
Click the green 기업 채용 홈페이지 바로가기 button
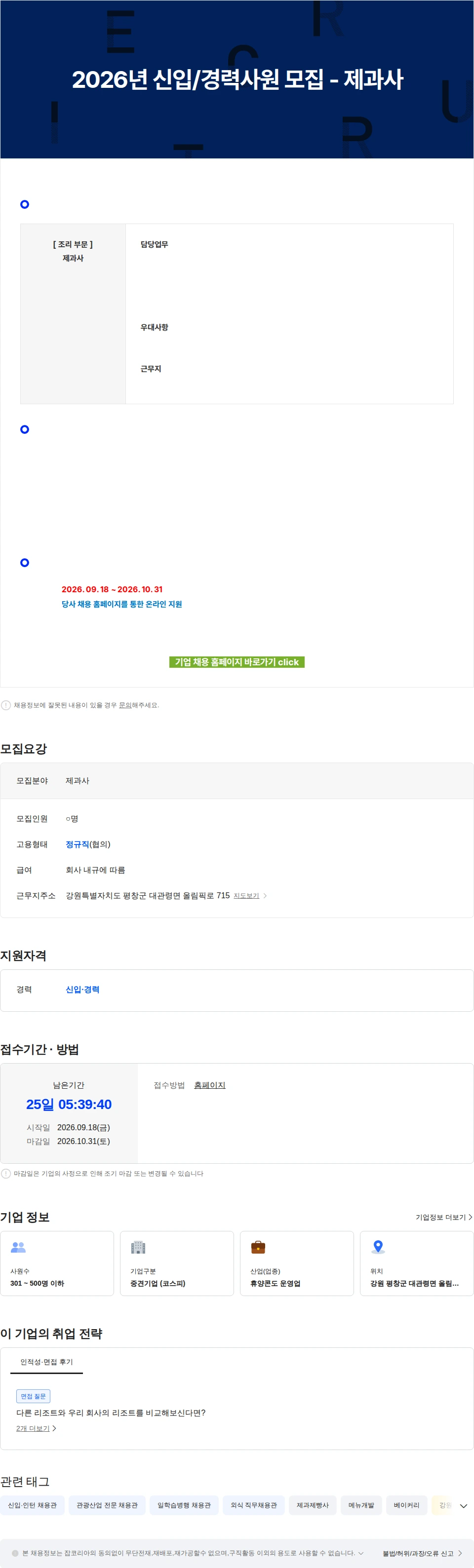[x=237, y=662]
